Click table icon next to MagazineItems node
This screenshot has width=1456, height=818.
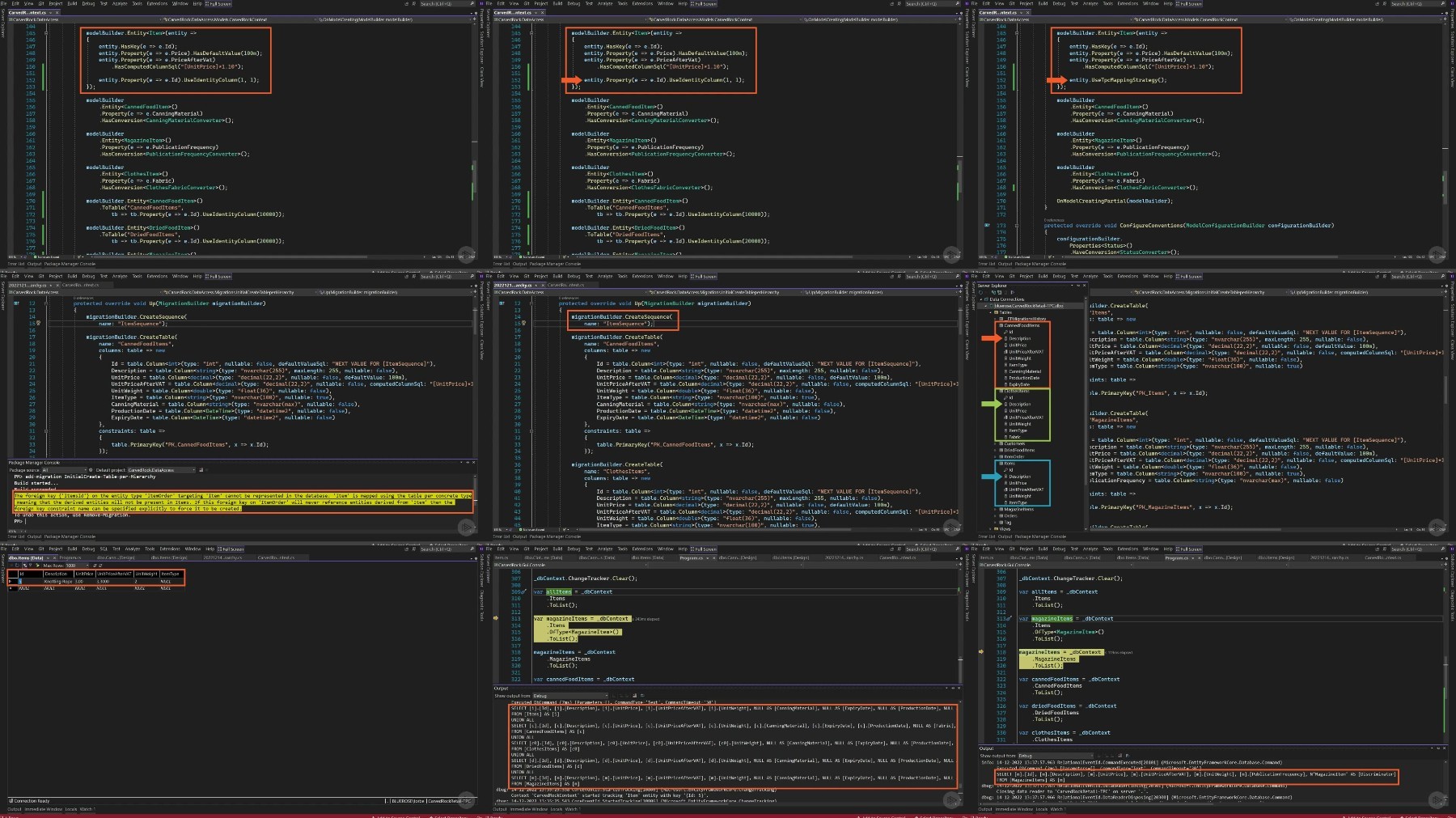tap(1001, 509)
